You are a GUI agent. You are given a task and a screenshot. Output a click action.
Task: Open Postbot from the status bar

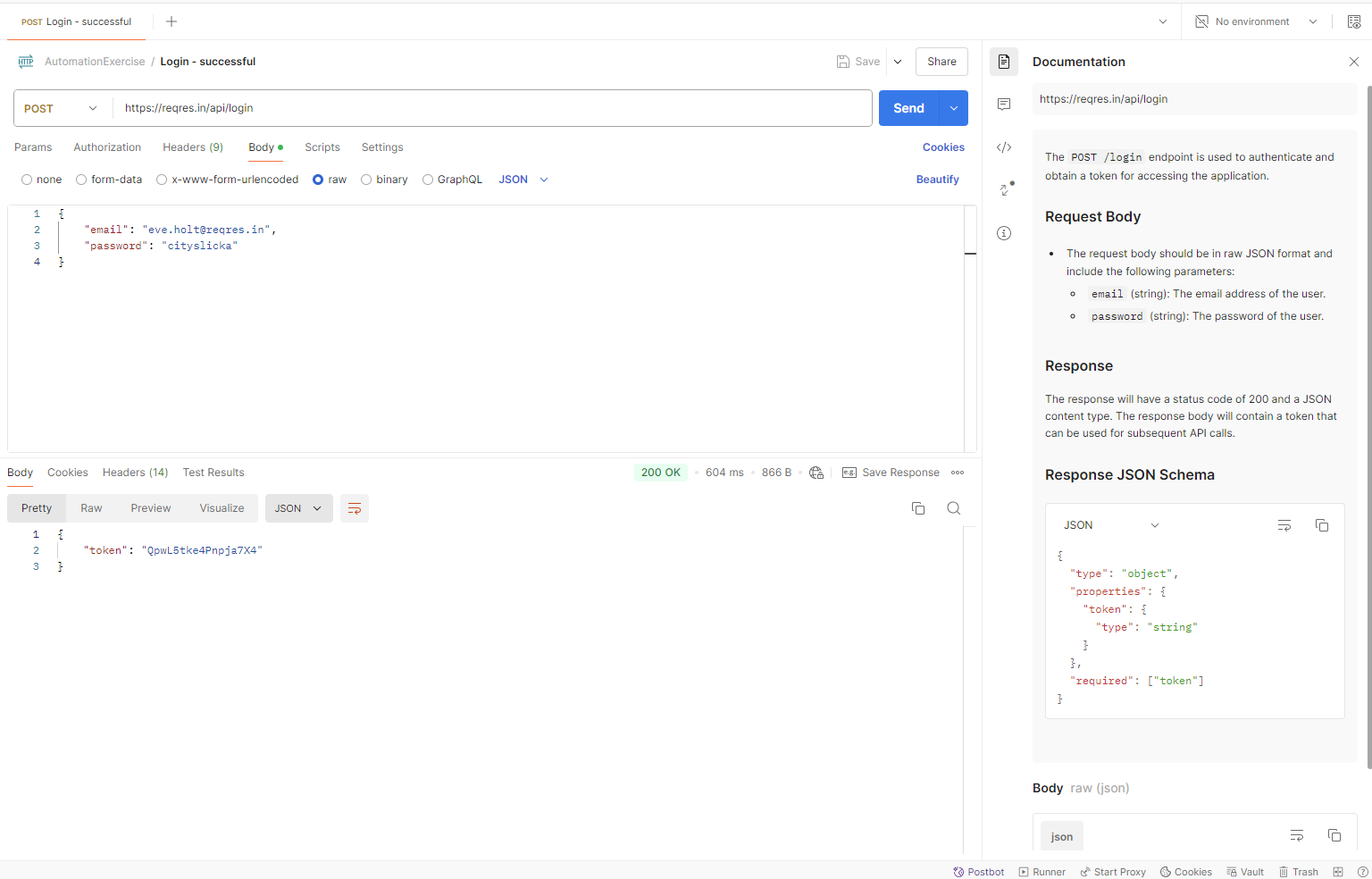click(x=978, y=872)
